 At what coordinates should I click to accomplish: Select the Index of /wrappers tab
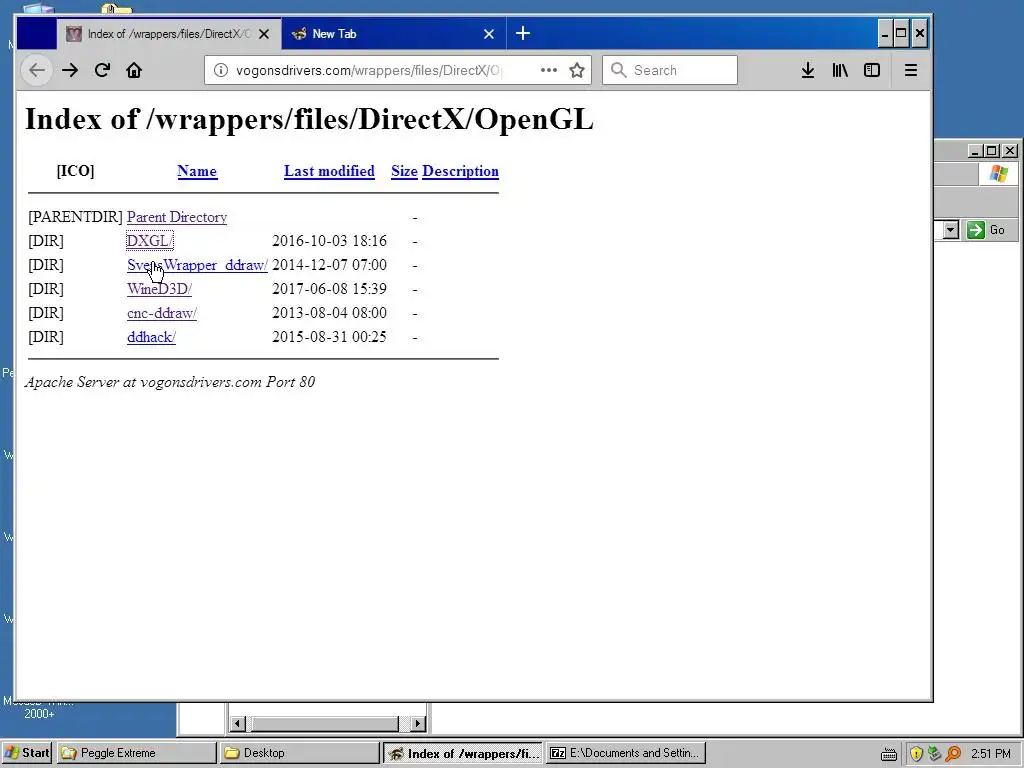click(169, 34)
